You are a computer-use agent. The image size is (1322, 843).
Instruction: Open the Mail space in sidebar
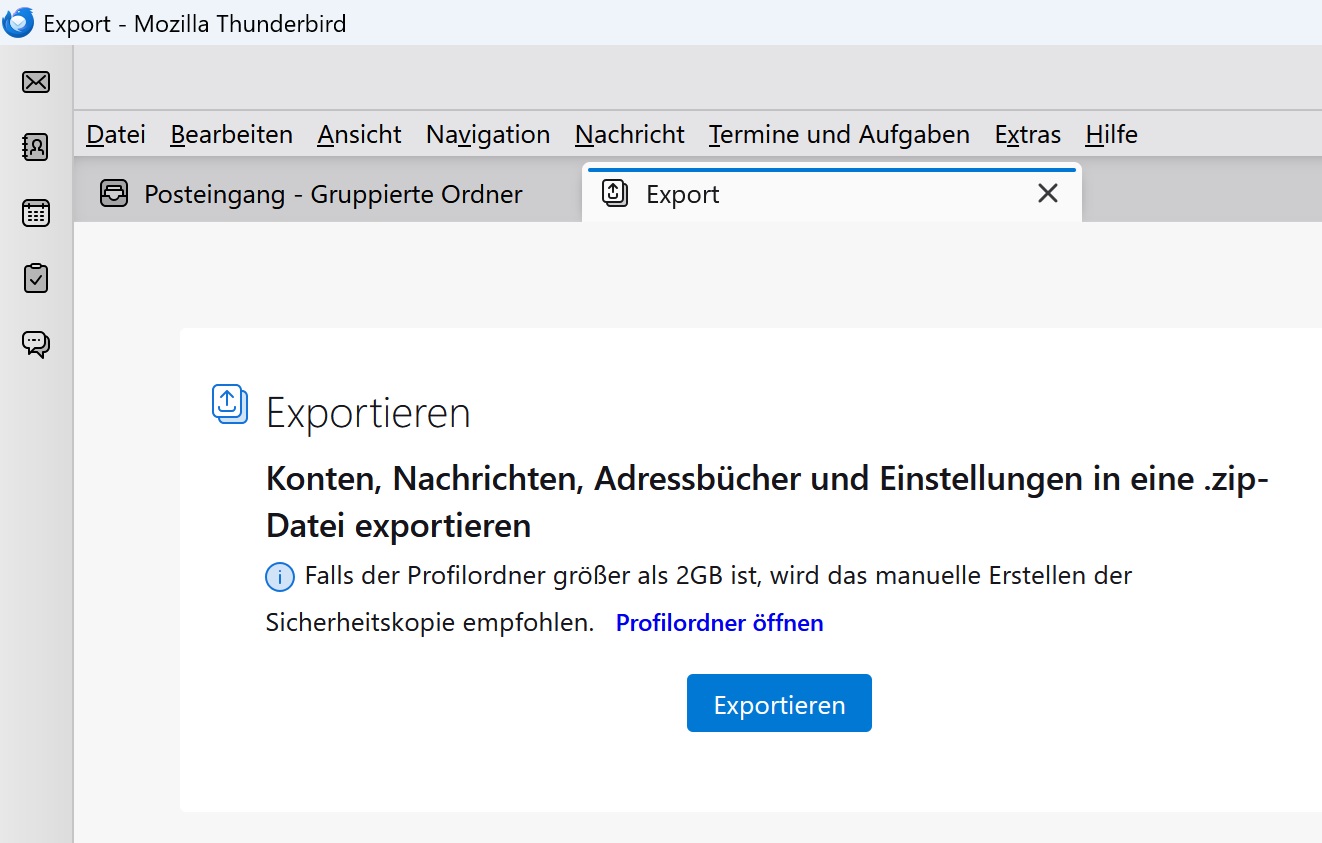(x=36, y=82)
